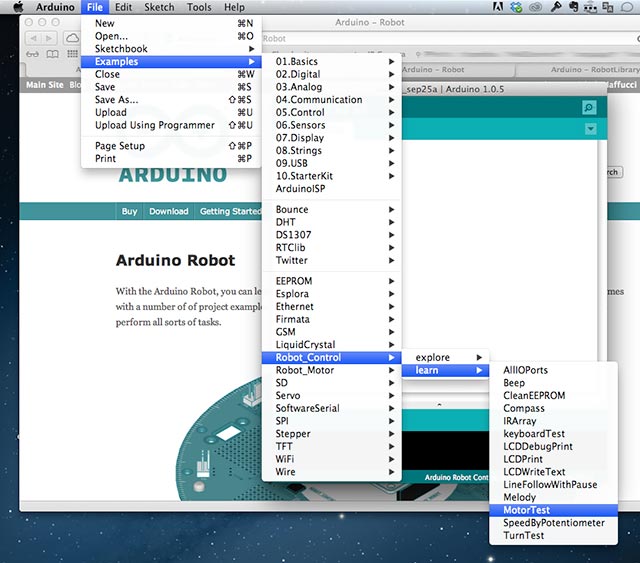Click the Evernote elephant menu bar icon
Viewport: 640px width, 563px height.
(x=573, y=7)
